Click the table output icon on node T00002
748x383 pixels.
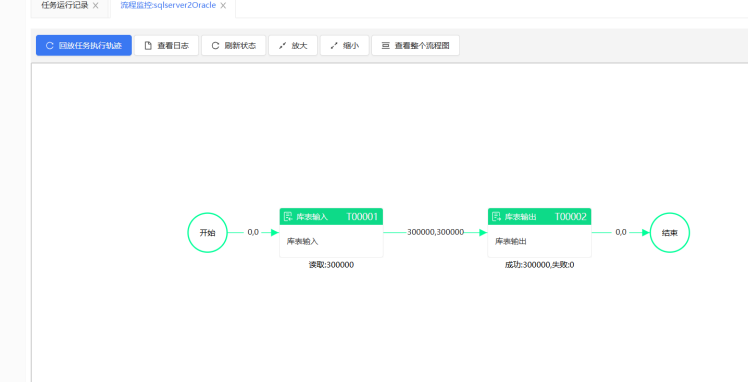coord(496,217)
